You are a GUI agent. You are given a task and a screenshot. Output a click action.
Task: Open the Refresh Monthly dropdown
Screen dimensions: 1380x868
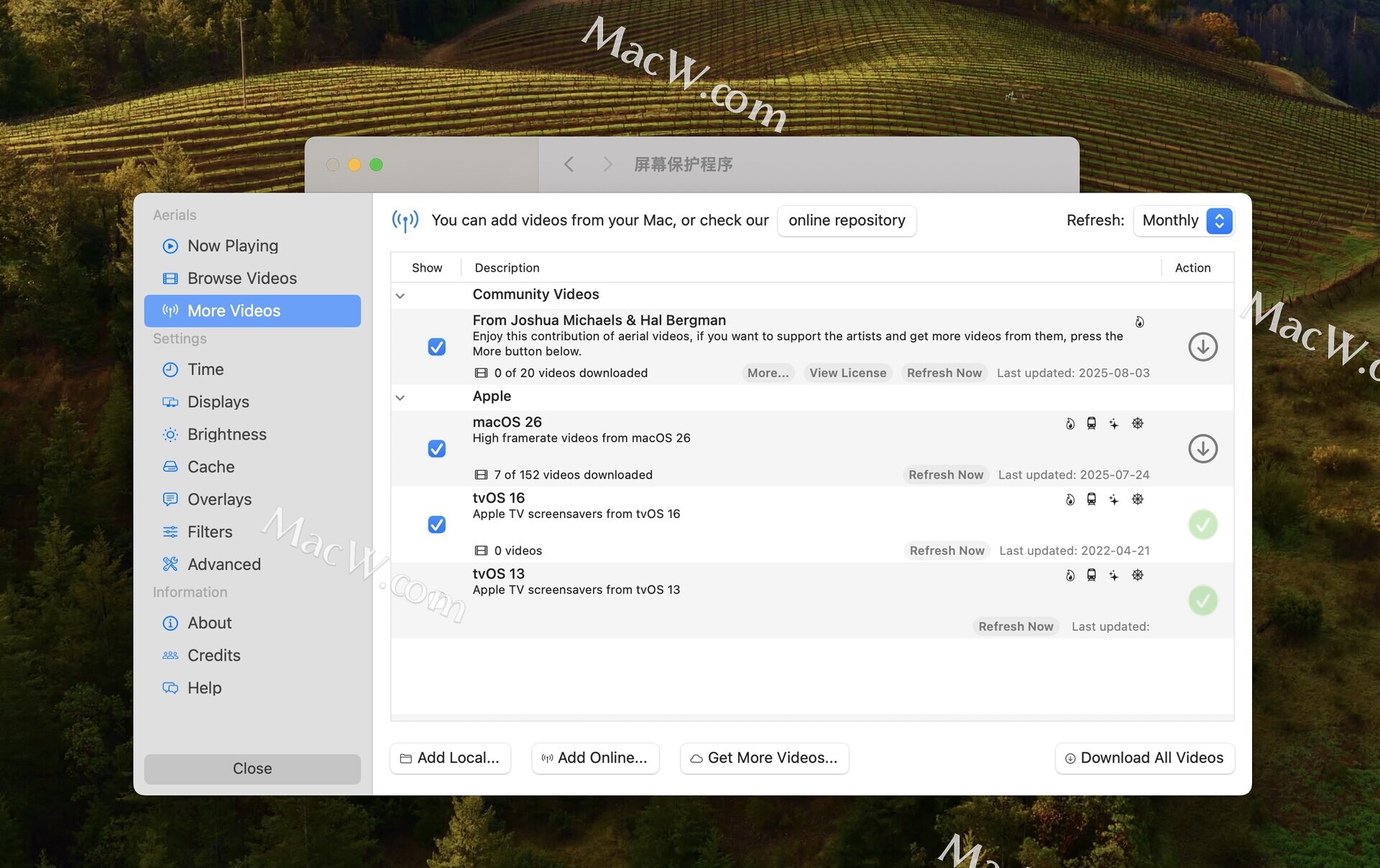[1183, 221]
